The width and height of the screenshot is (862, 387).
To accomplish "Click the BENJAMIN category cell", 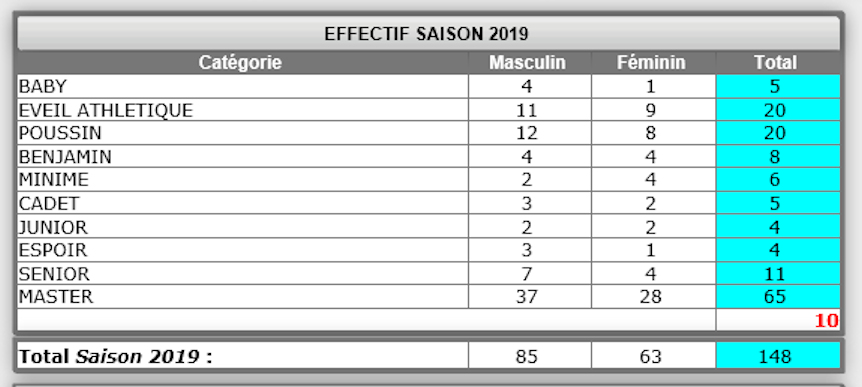I will (x=242, y=157).
